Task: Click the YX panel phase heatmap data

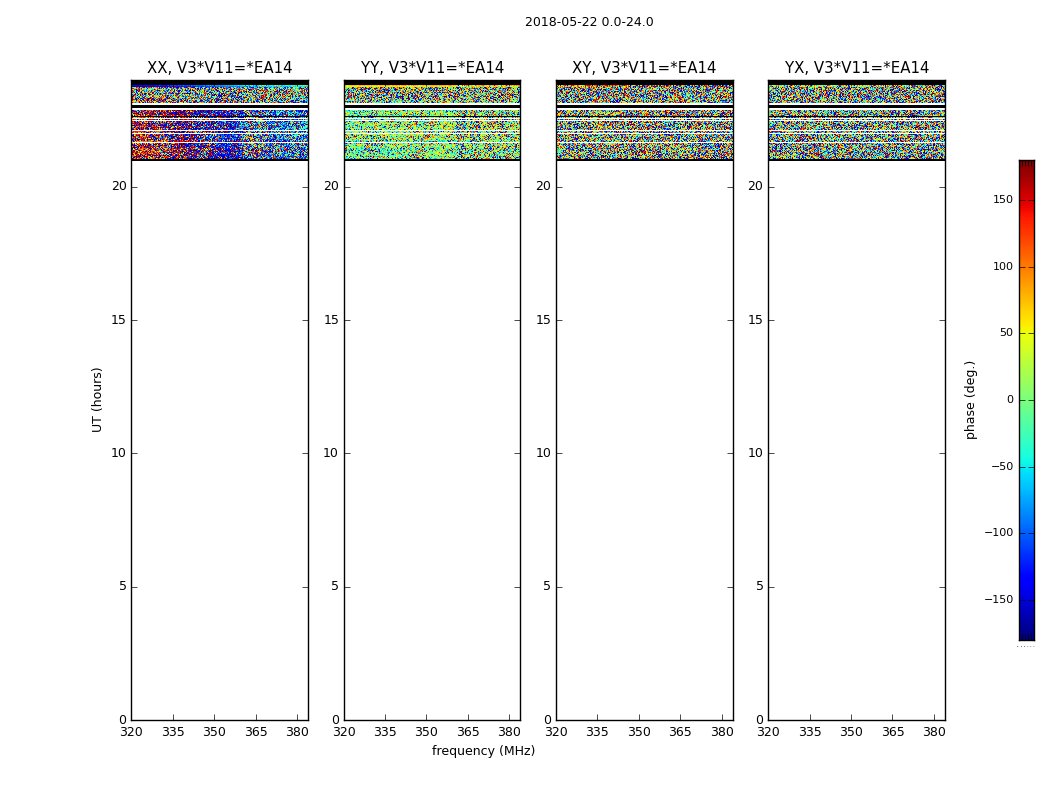Action: point(856,121)
